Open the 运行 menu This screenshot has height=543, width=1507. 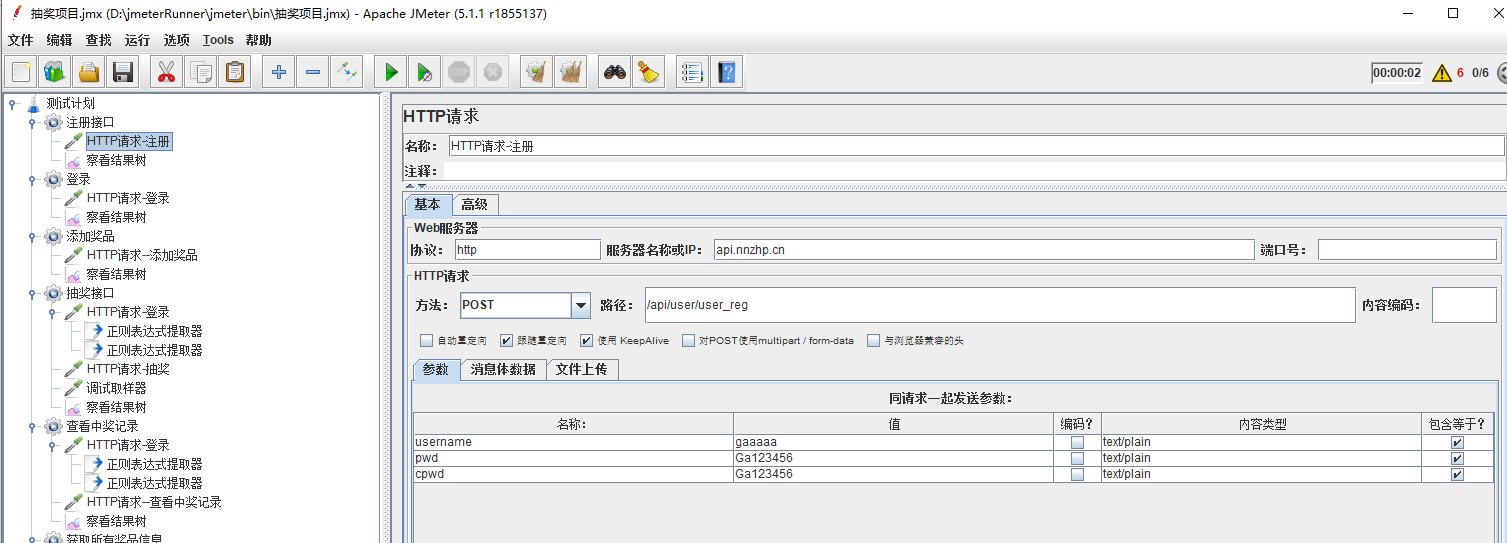[x=137, y=40]
